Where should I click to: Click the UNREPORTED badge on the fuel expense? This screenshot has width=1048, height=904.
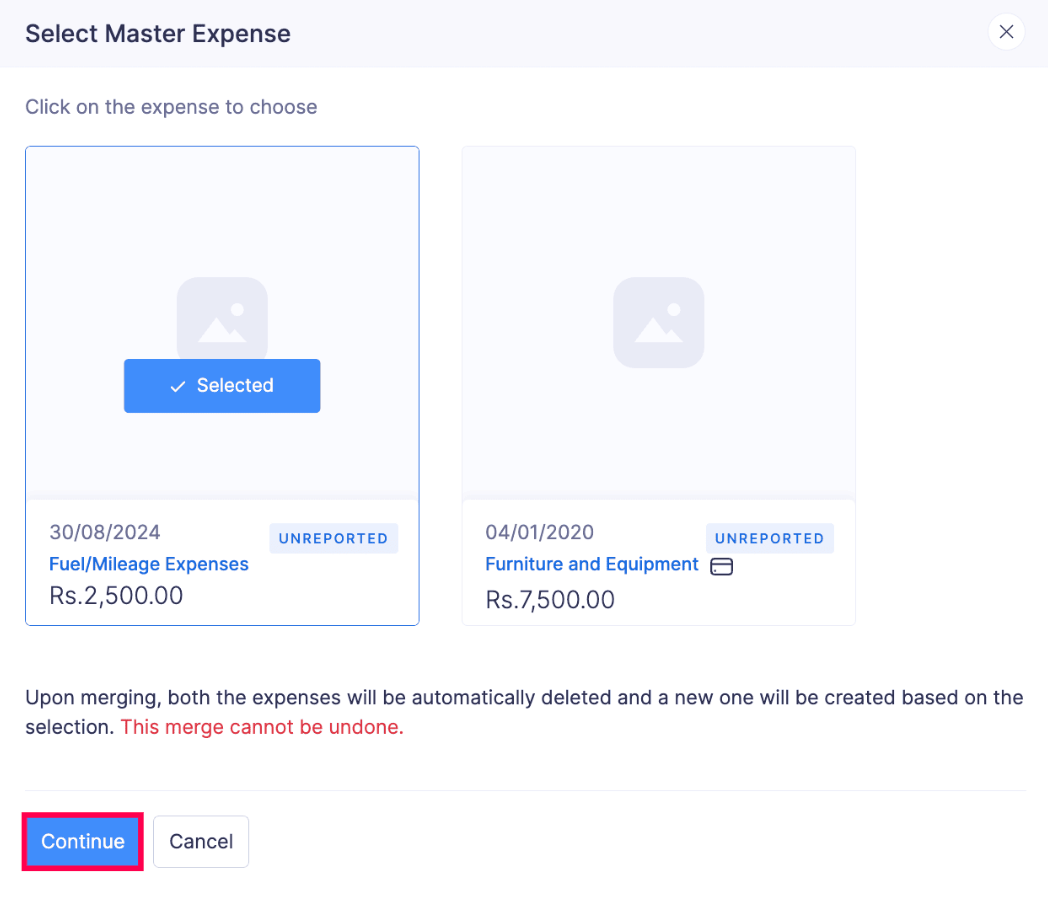333,538
